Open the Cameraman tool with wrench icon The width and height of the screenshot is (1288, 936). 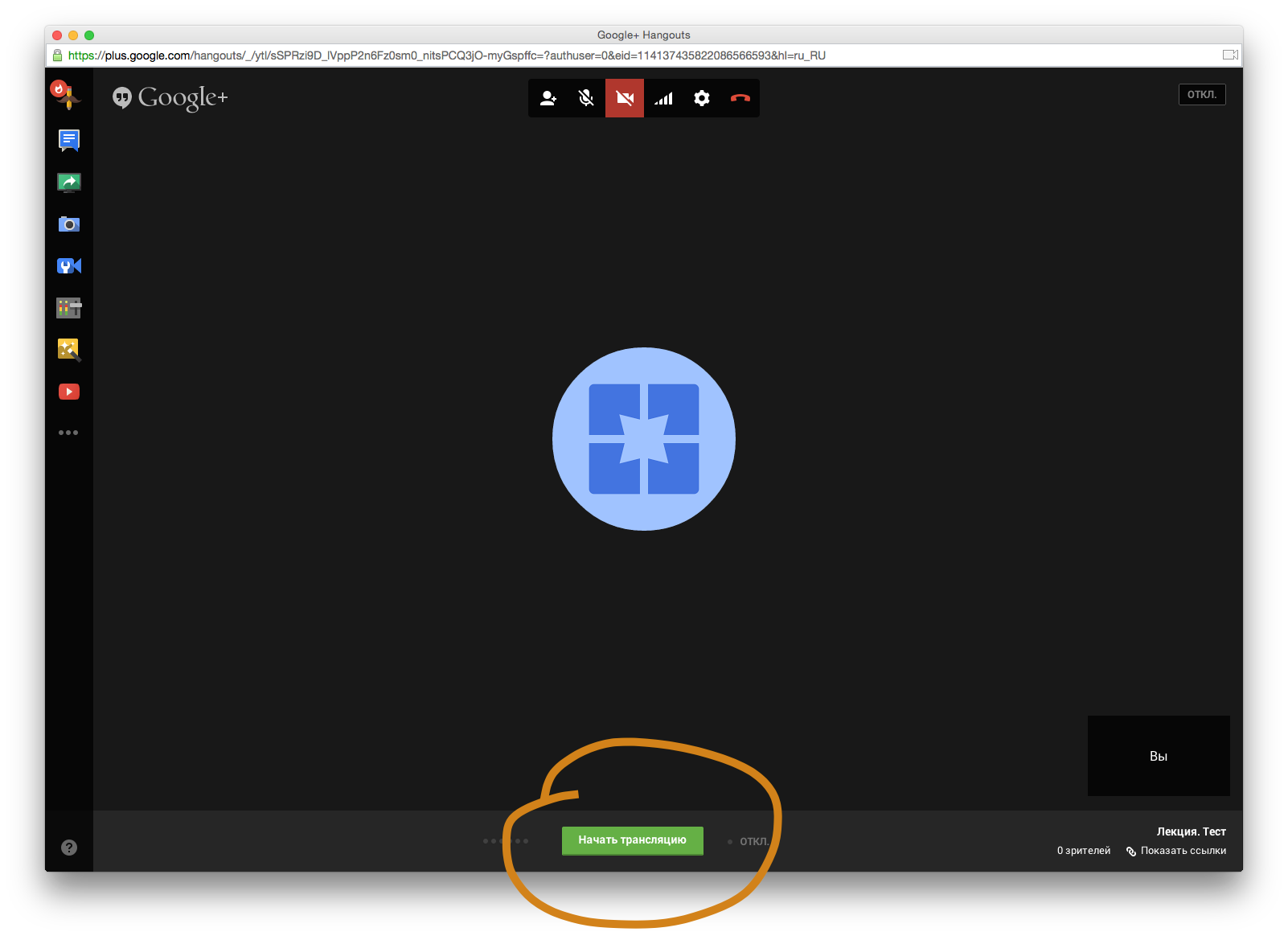69,266
